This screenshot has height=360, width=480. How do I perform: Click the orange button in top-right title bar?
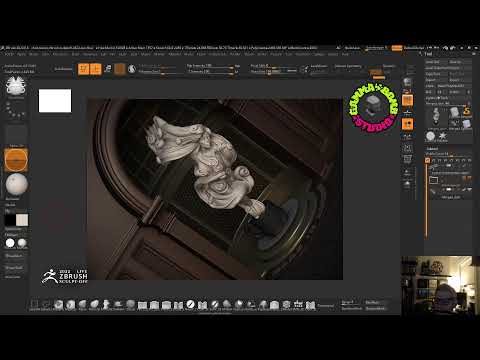click(x=397, y=48)
